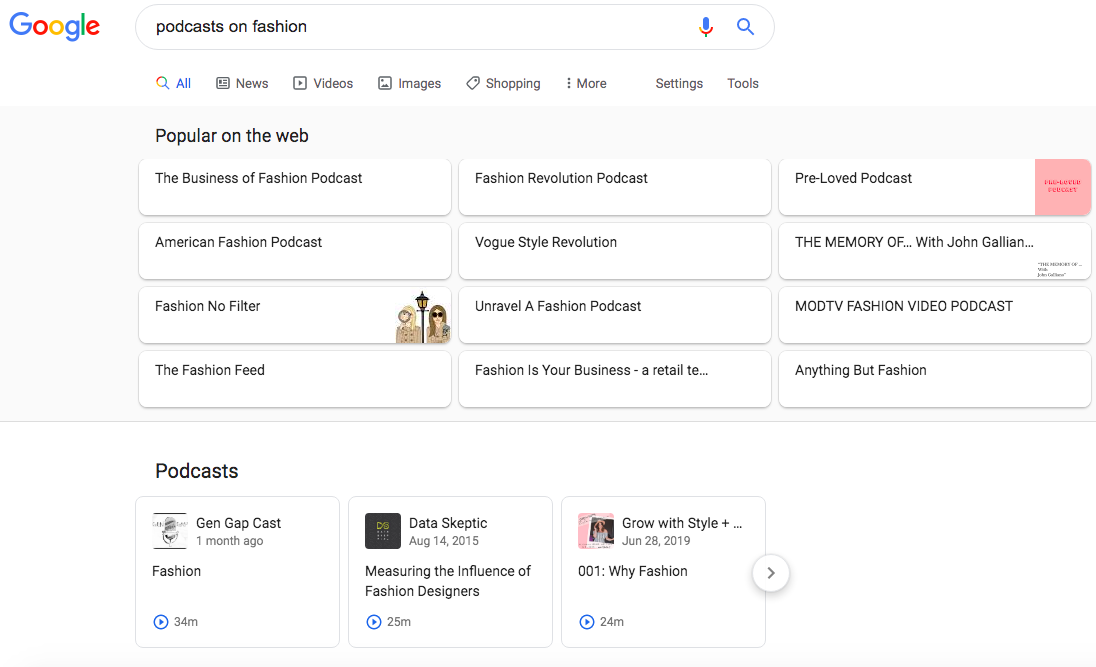The width and height of the screenshot is (1096, 667).
Task: Click the blue search magnifier icon
Action: pyautogui.click(x=746, y=27)
